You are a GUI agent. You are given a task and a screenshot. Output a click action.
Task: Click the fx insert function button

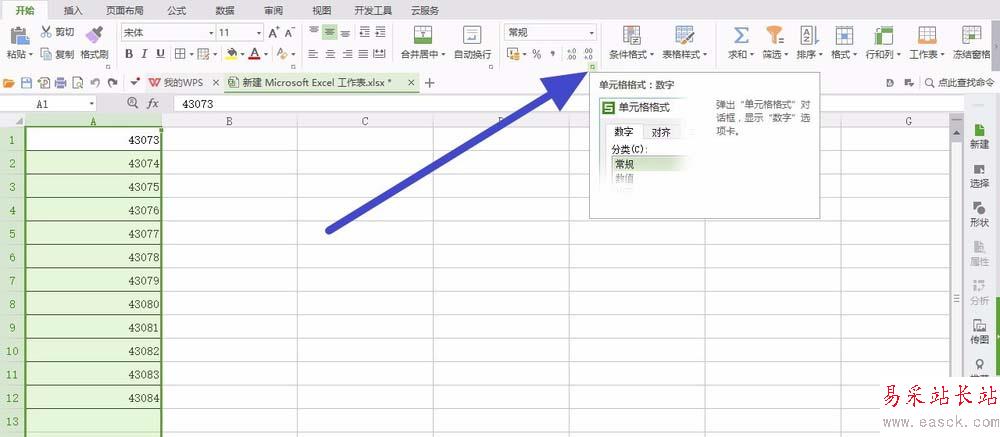(153, 103)
